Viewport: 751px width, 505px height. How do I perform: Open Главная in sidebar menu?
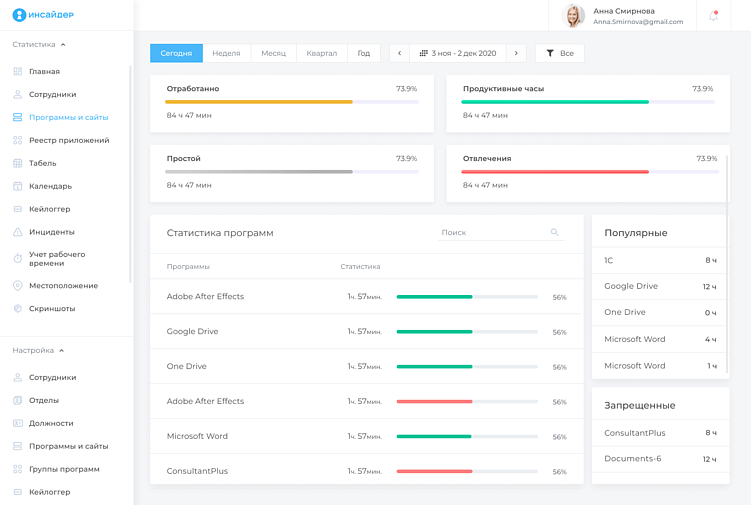point(45,71)
